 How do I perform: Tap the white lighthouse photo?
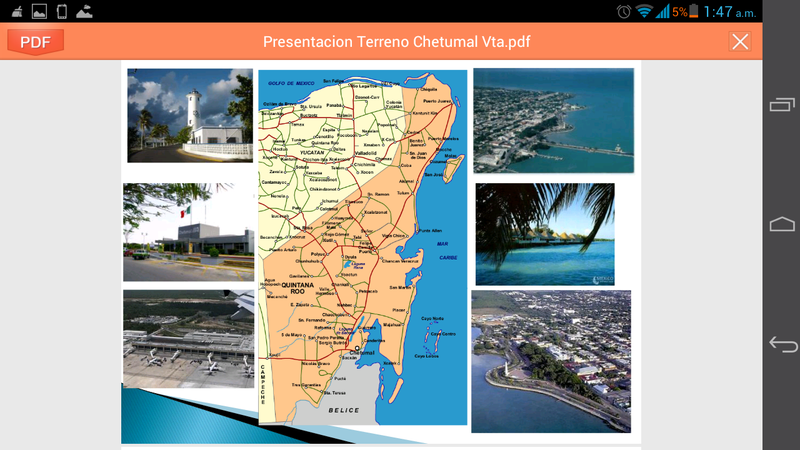[190, 115]
